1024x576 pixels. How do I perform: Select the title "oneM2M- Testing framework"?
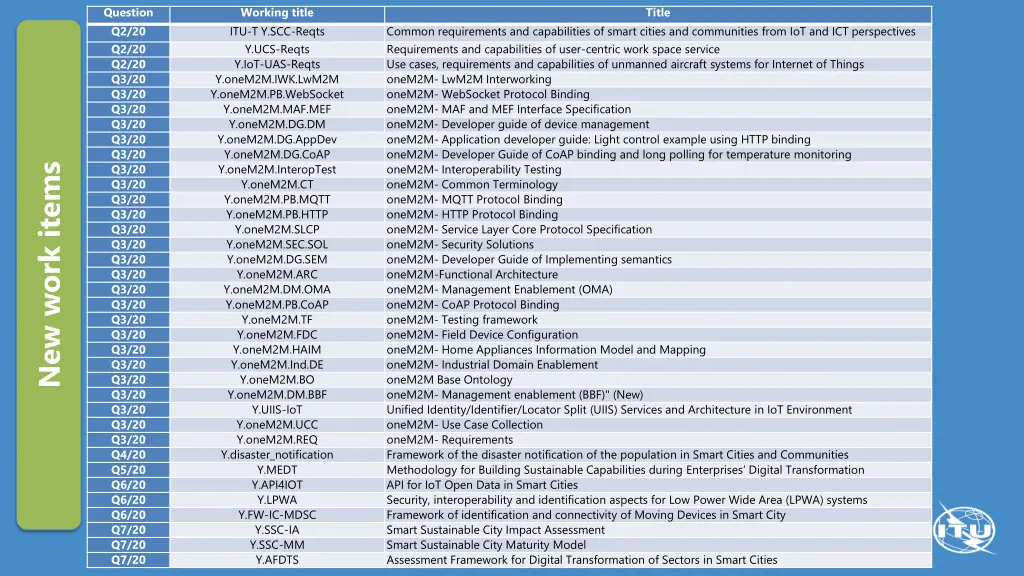point(462,320)
